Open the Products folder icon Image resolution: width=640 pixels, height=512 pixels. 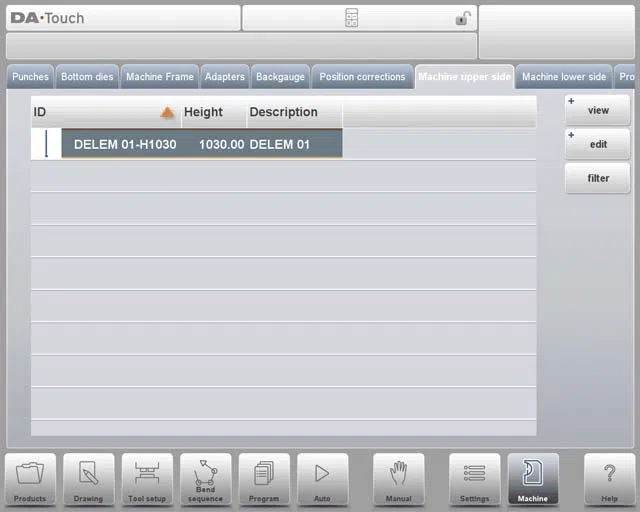point(30,480)
